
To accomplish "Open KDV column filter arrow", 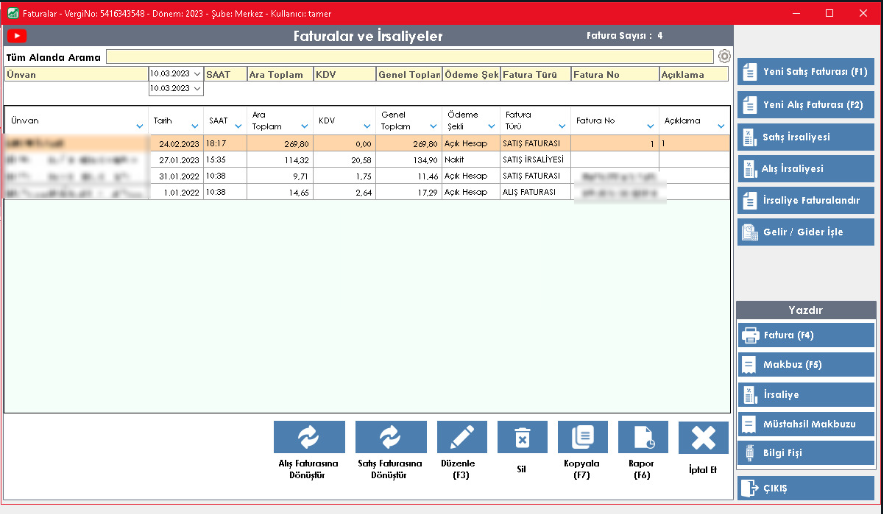I will [x=367, y=126].
